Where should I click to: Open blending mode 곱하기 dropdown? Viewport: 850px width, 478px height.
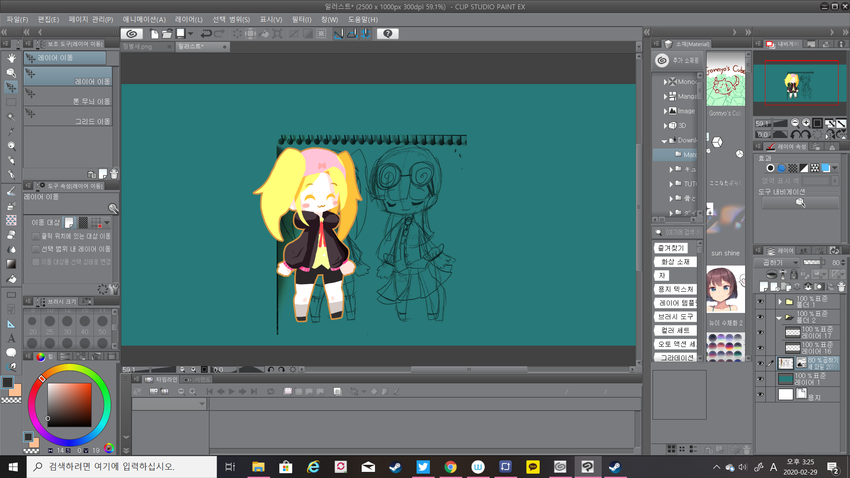point(776,262)
